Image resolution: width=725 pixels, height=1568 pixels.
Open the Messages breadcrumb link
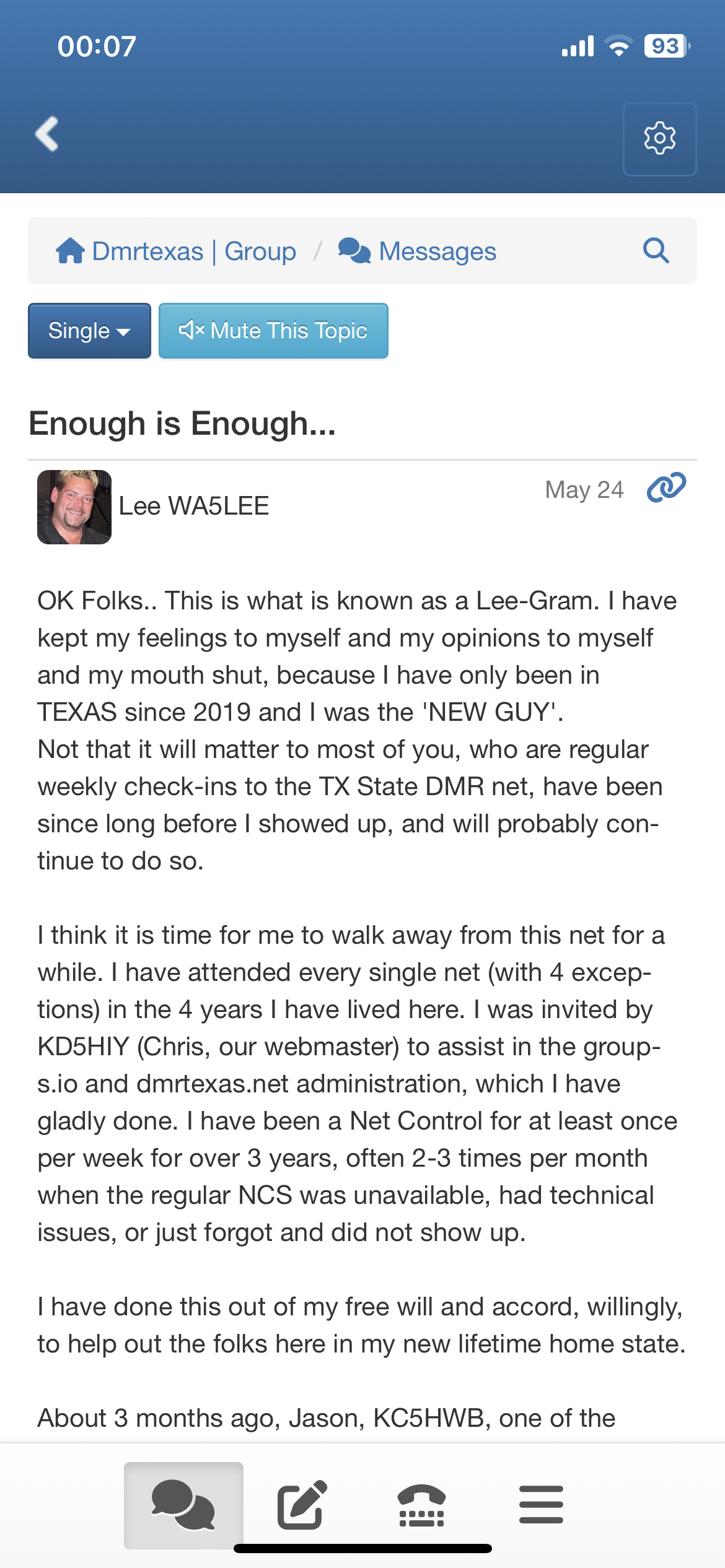click(x=437, y=251)
